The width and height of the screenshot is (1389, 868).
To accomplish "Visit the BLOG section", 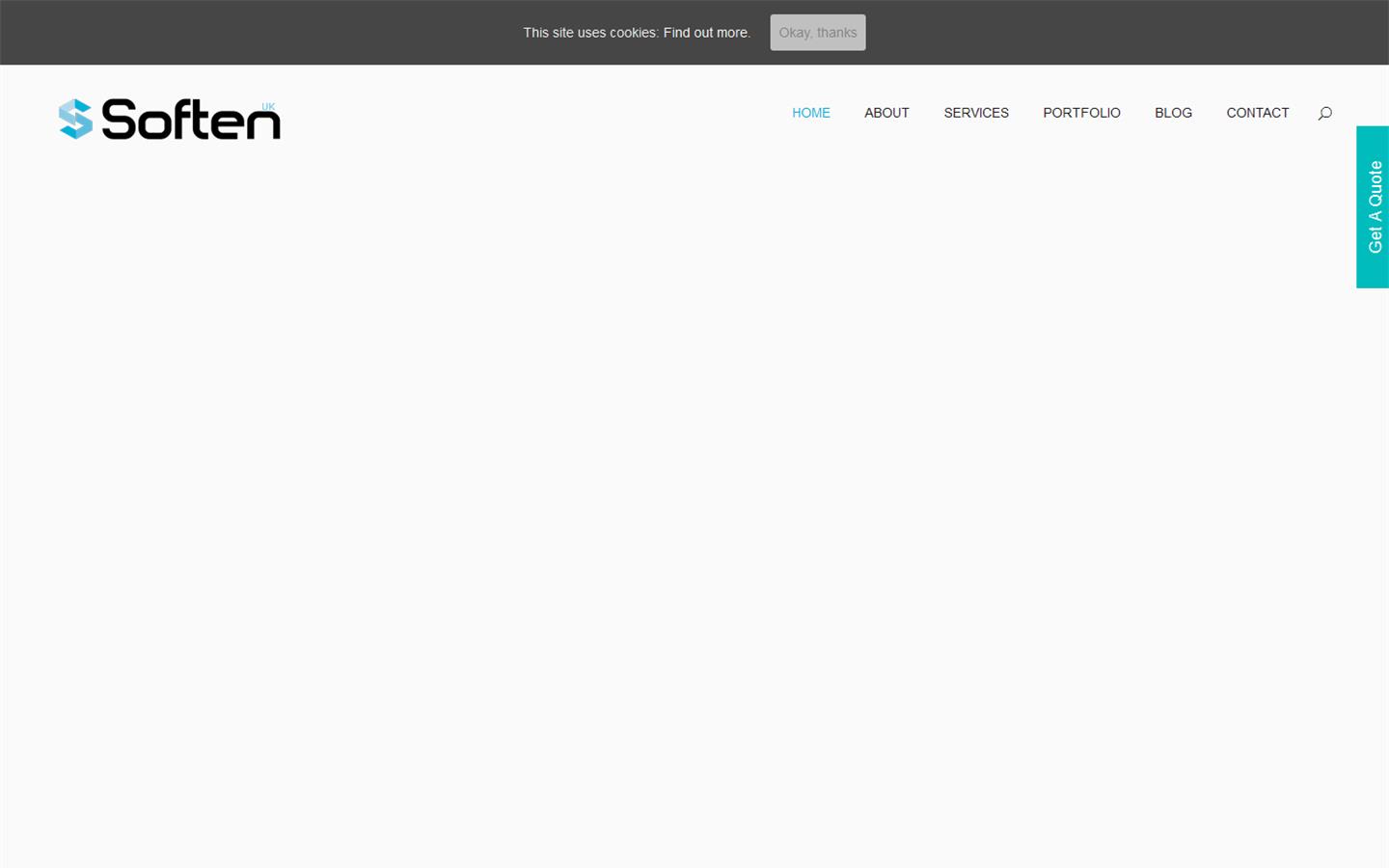I will [x=1173, y=113].
